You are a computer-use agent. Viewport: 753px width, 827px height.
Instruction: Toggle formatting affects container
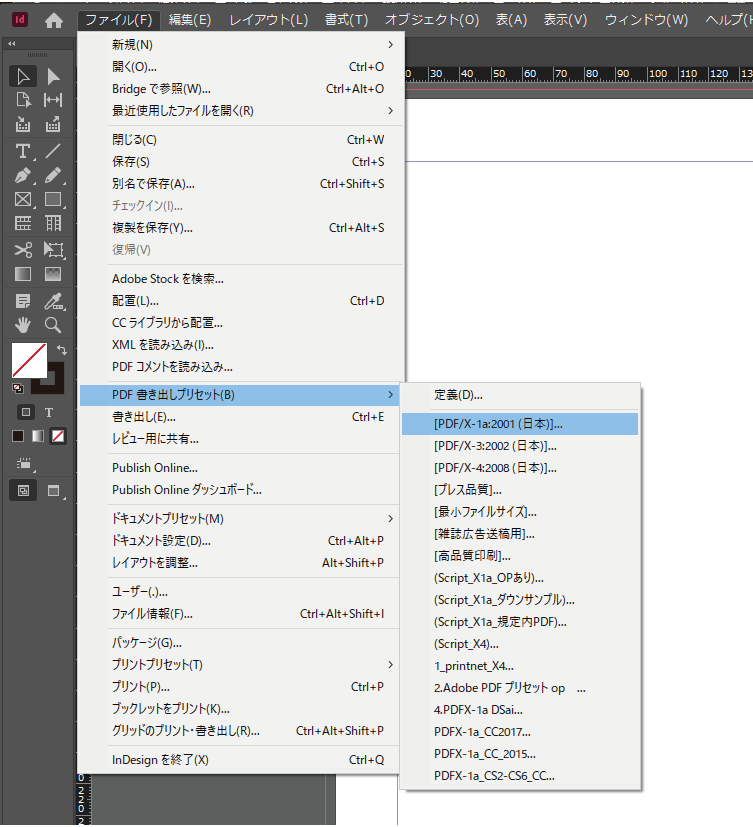click(25, 412)
